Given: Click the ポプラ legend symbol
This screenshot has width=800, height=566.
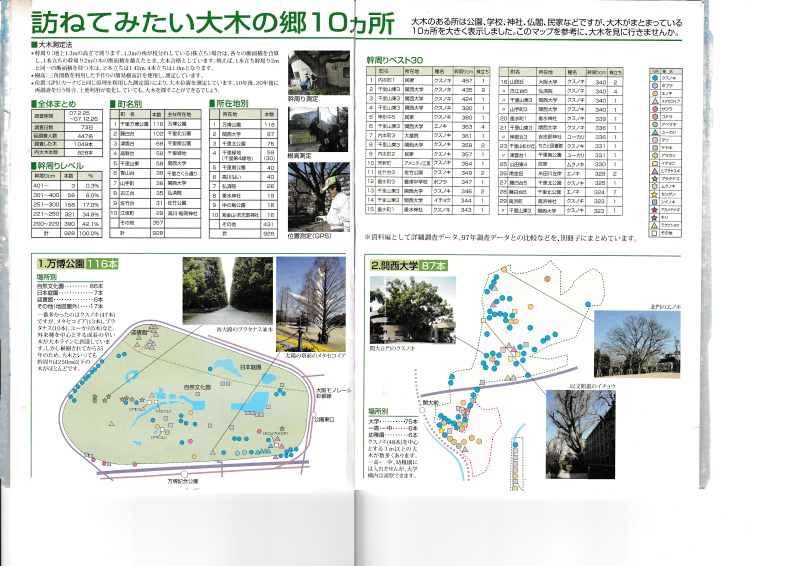Looking at the screenshot, I should 655,86.
